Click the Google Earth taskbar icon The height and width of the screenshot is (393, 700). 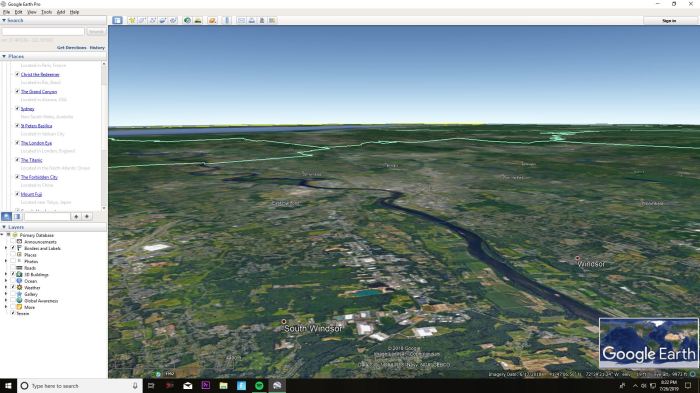[x=277, y=385]
